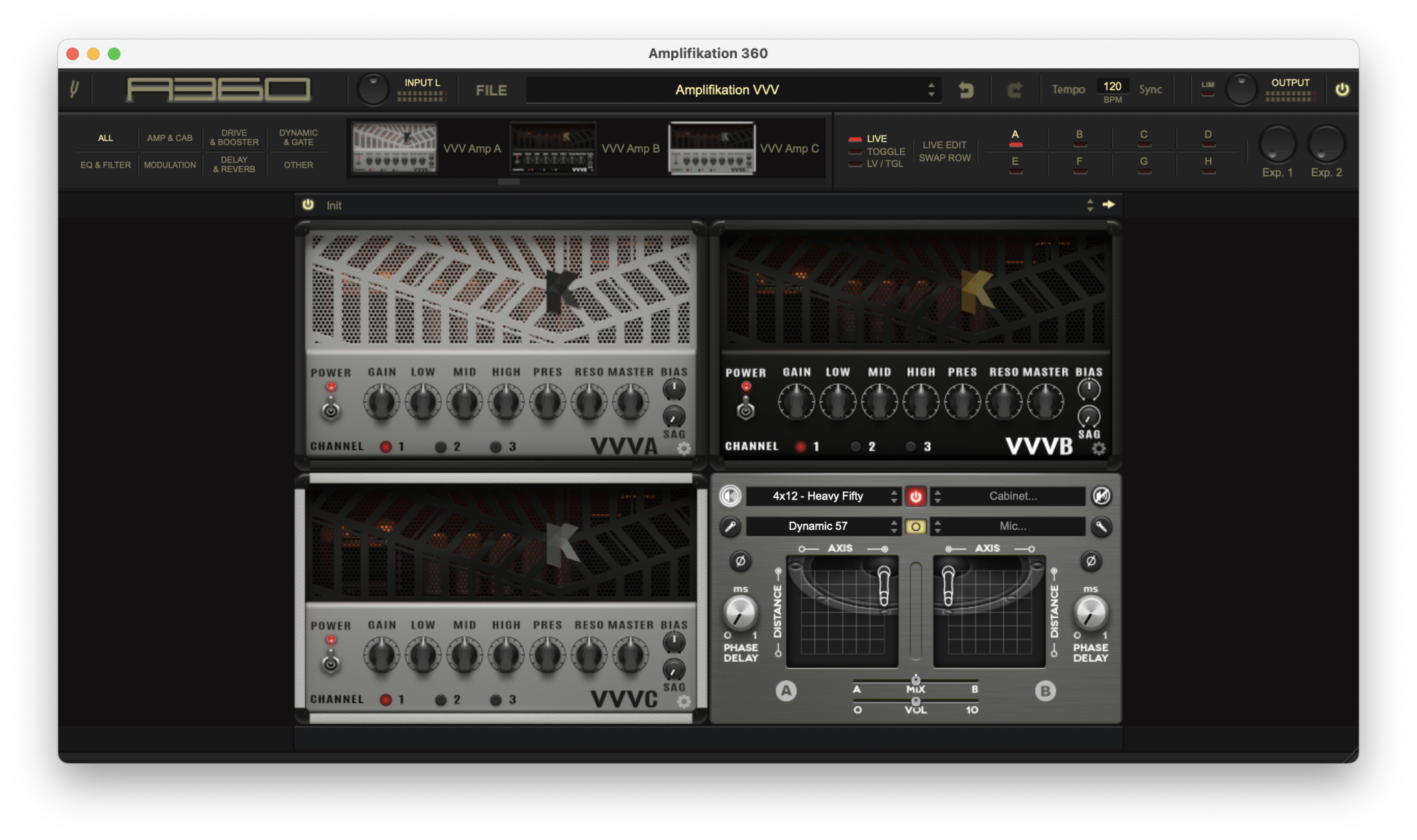Open the settings gear on the VVVA amp
This screenshot has height=840, width=1417.
click(684, 448)
